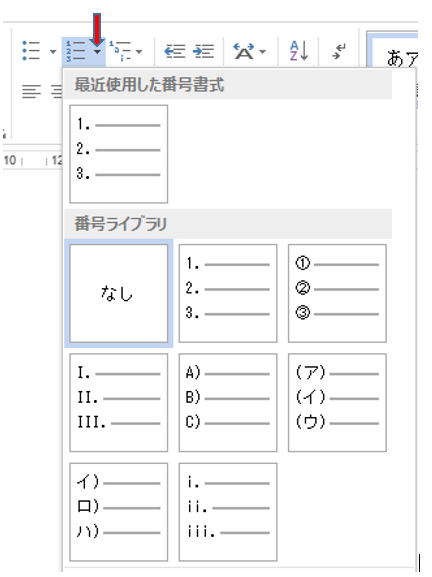Choose the イ) ロ) ハ) numbering format
Viewport: 432px width, 577px height.
[118, 512]
